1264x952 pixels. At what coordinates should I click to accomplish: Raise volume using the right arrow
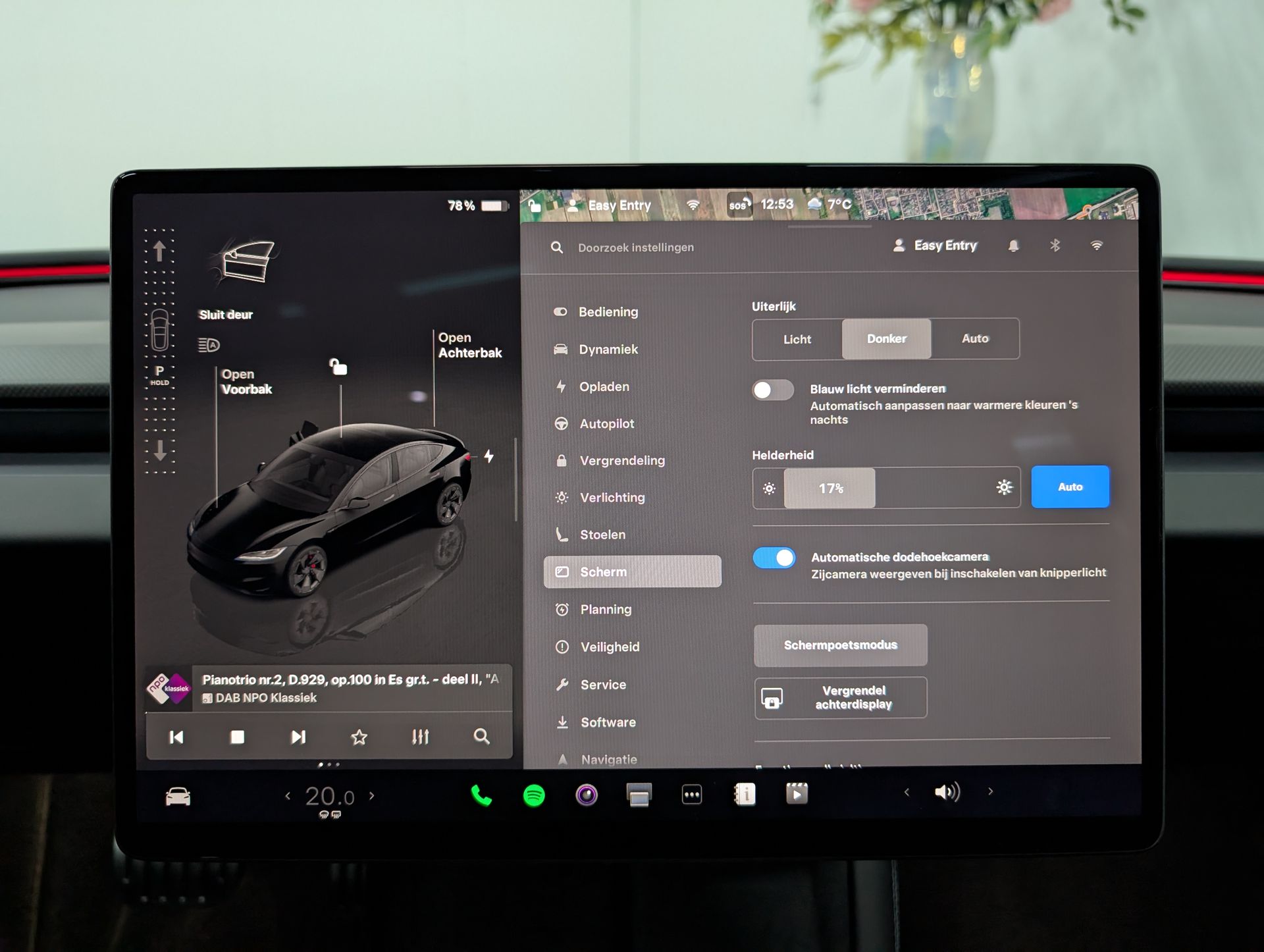coord(990,792)
